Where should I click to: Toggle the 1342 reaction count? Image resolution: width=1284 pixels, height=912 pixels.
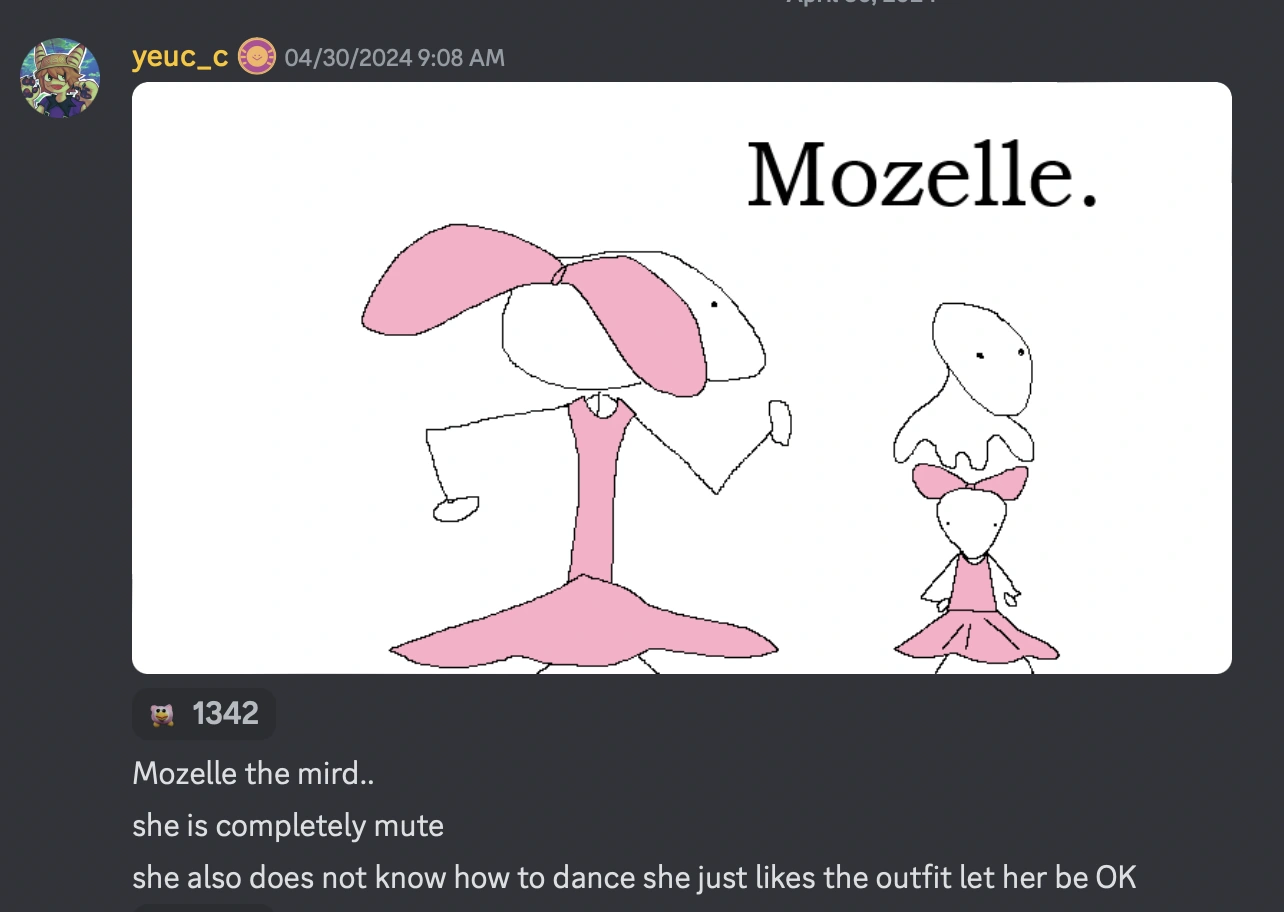pos(204,714)
